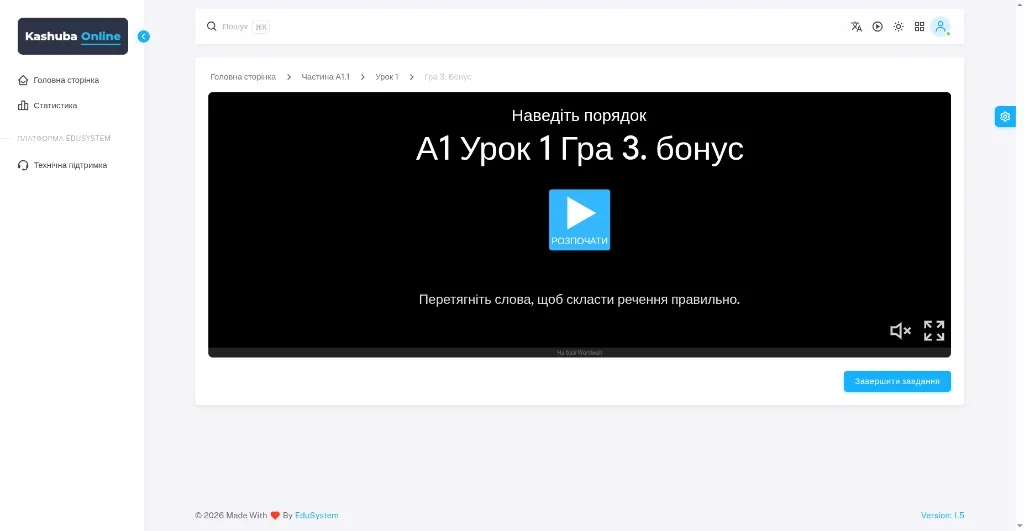Click the Гра 3. Бонус breadcrumb text
This screenshot has height=531, width=1024.
pos(447,77)
